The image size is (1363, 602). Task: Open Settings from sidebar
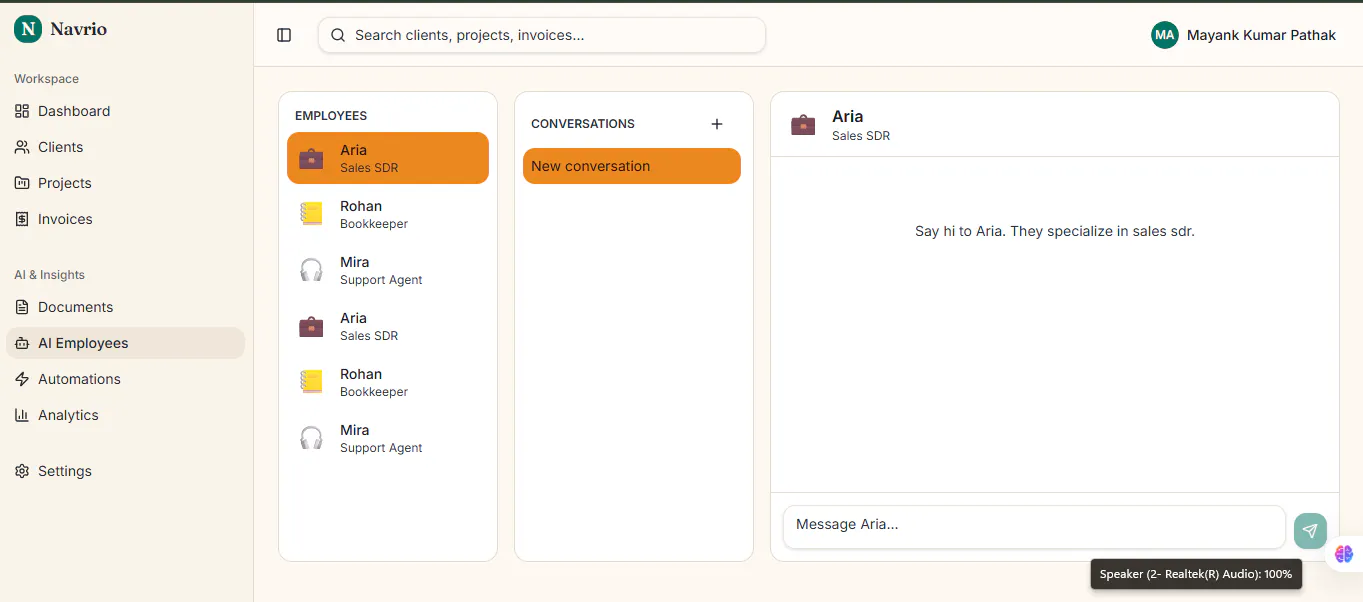(x=125, y=471)
